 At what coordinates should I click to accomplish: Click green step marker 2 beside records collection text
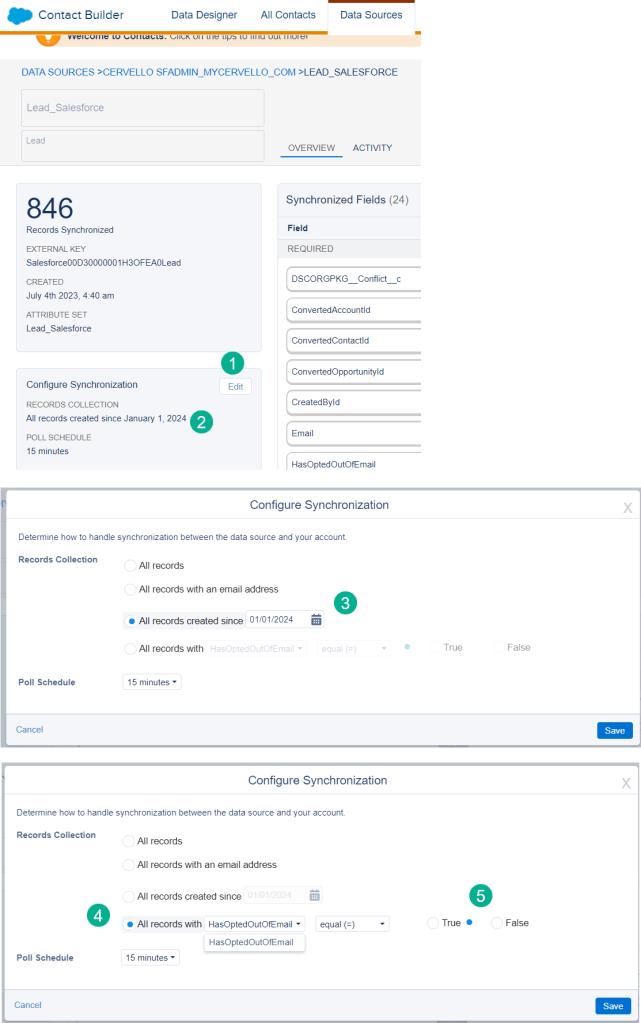click(201, 421)
